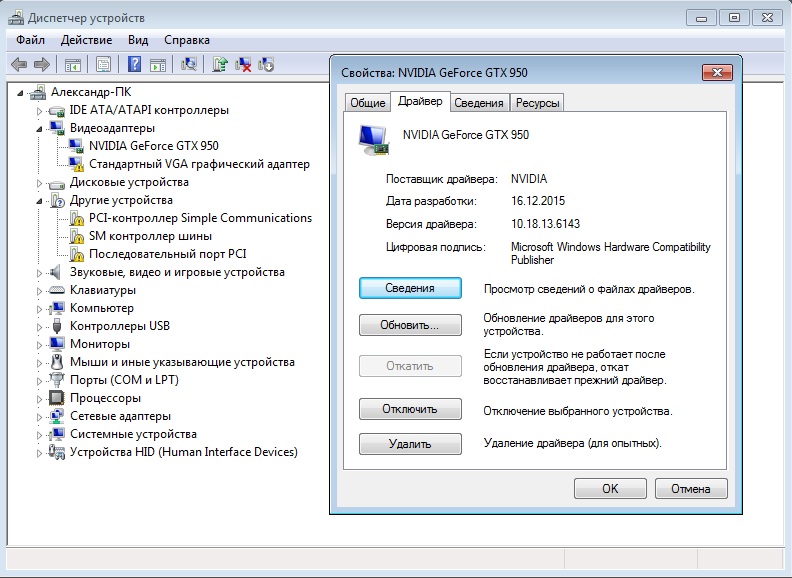Click the blue Help question mark icon

pyautogui.click(x=134, y=64)
